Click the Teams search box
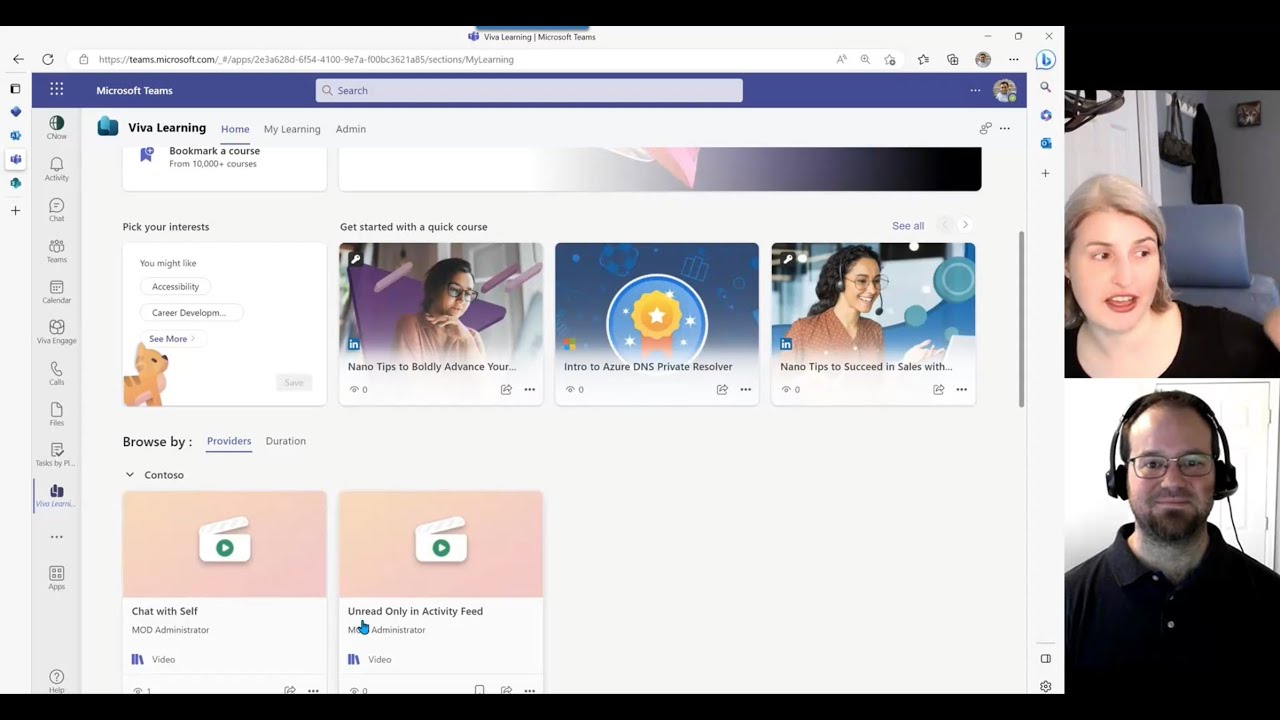 tap(529, 90)
